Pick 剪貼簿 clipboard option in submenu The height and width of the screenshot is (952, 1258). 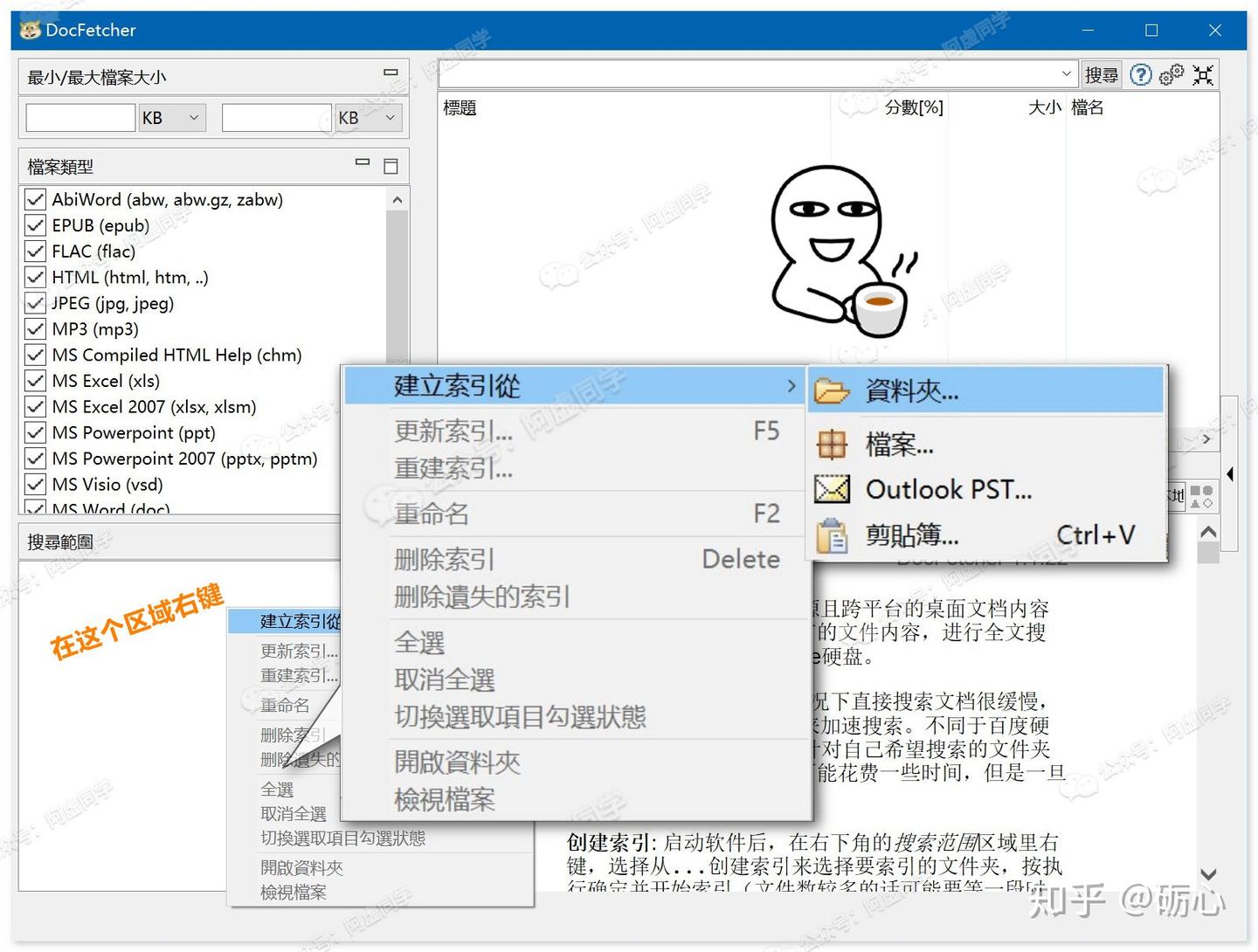[911, 535]
